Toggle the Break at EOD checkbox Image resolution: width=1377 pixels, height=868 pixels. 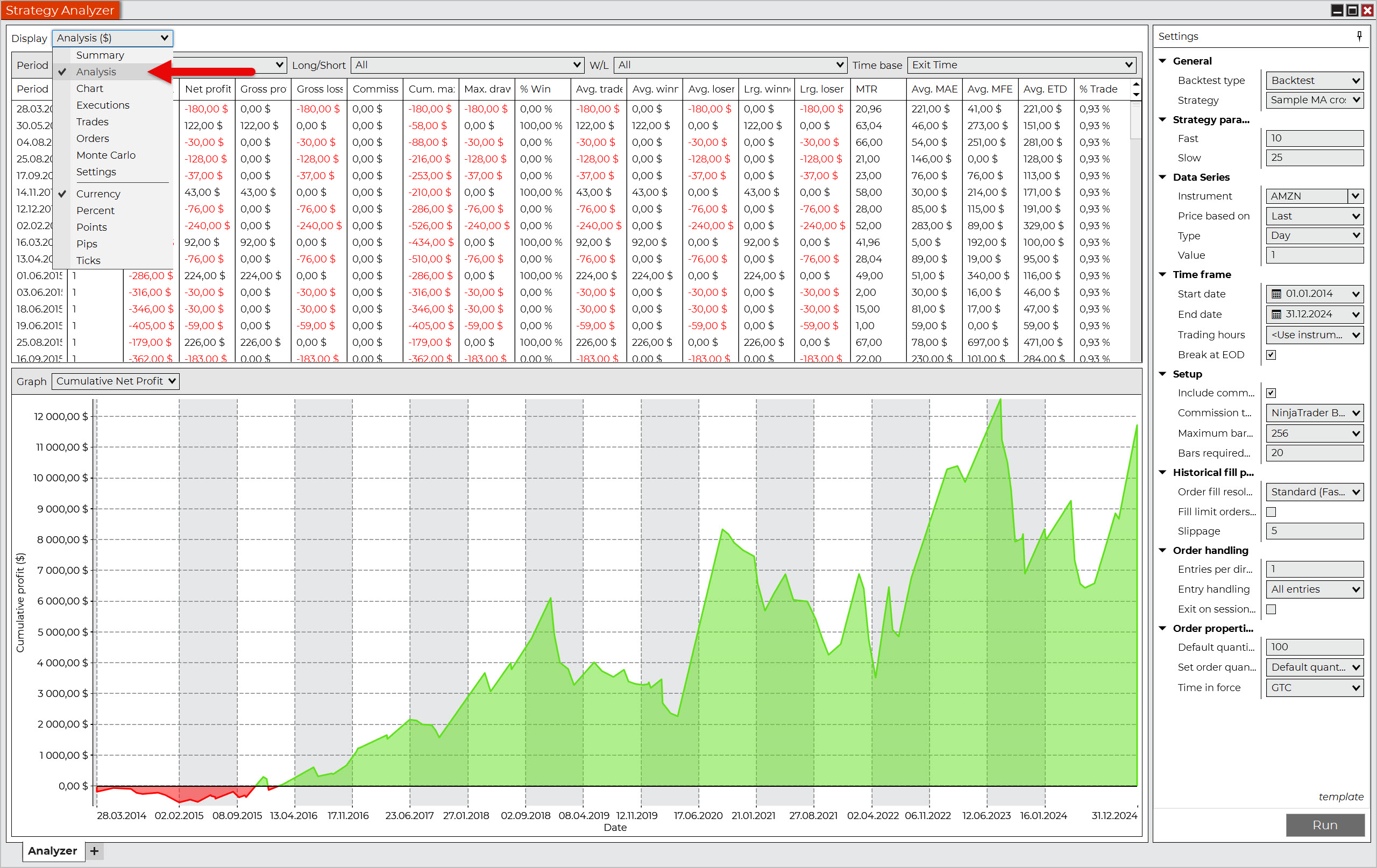[1270, 354]
